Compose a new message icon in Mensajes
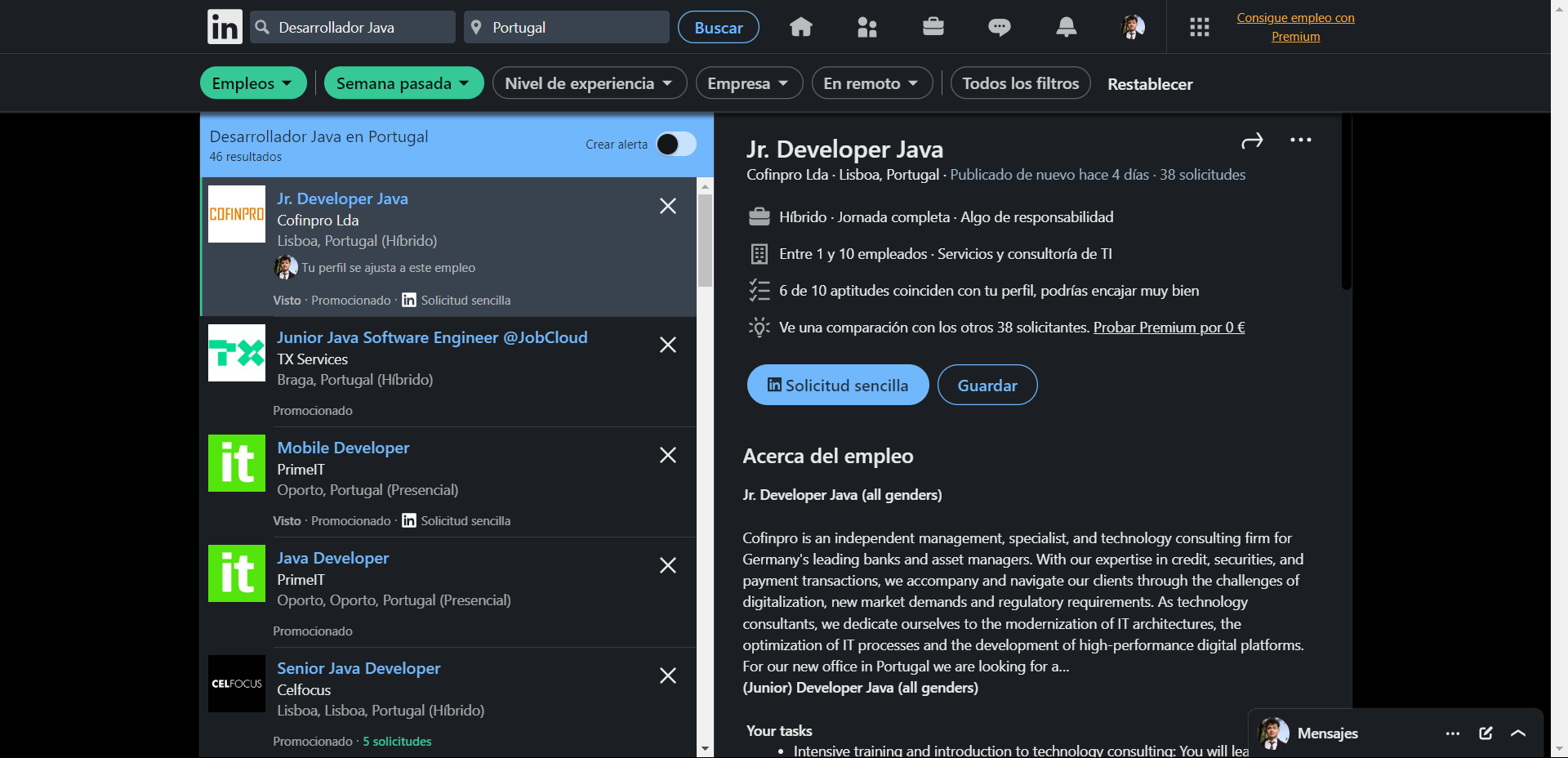This screenshot has height=758, width=1568. (1486, 733)
